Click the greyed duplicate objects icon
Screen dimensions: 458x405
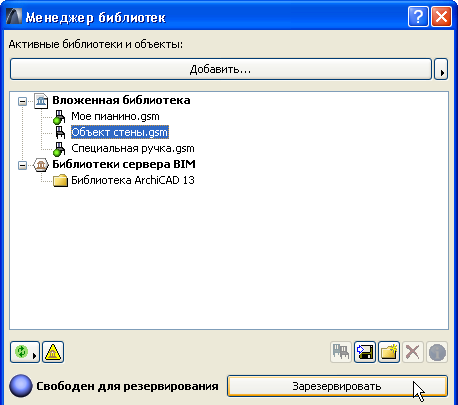coord(341,352)
